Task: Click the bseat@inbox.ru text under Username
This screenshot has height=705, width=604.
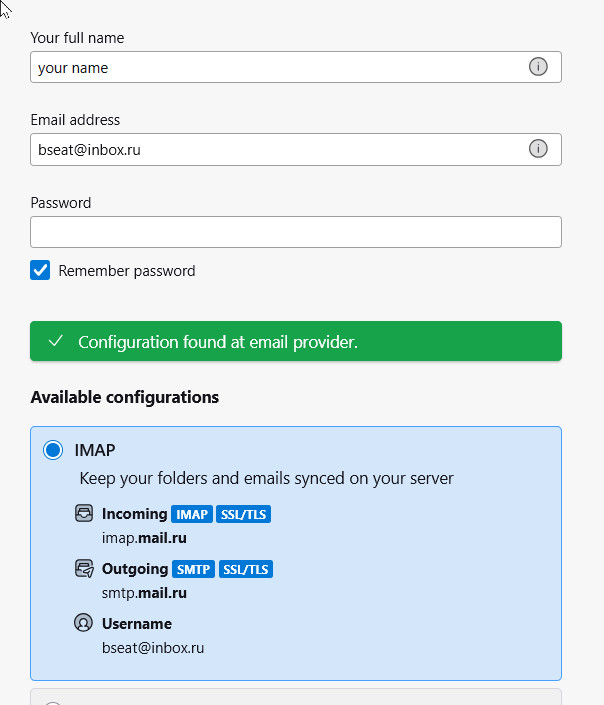Action: pyautogui.click(x=153, y=647)
